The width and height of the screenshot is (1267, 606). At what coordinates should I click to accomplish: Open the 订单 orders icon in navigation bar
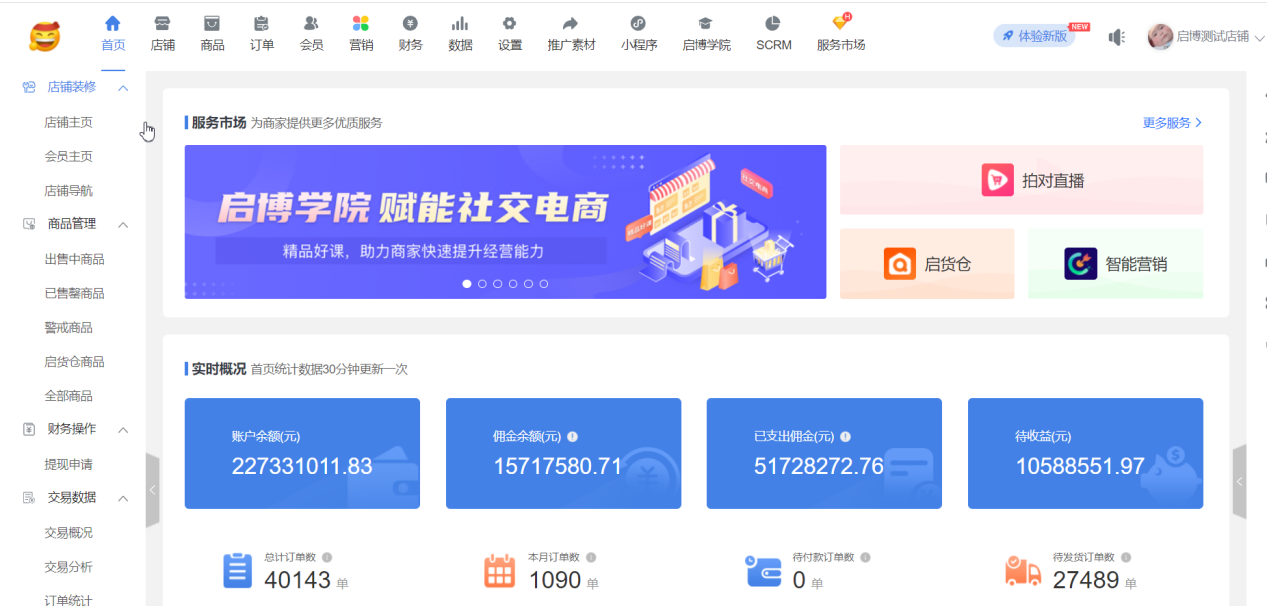[261, 24]
